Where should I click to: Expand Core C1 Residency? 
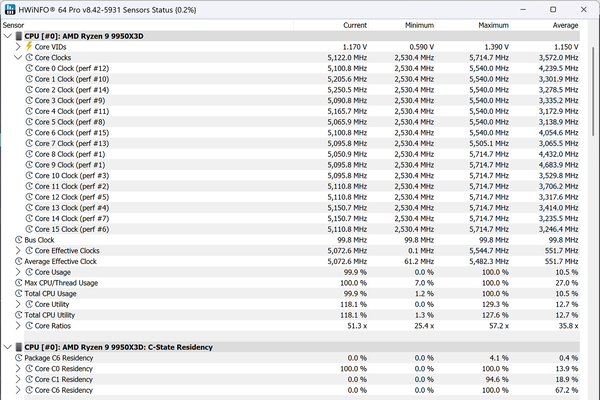[18, 379]
